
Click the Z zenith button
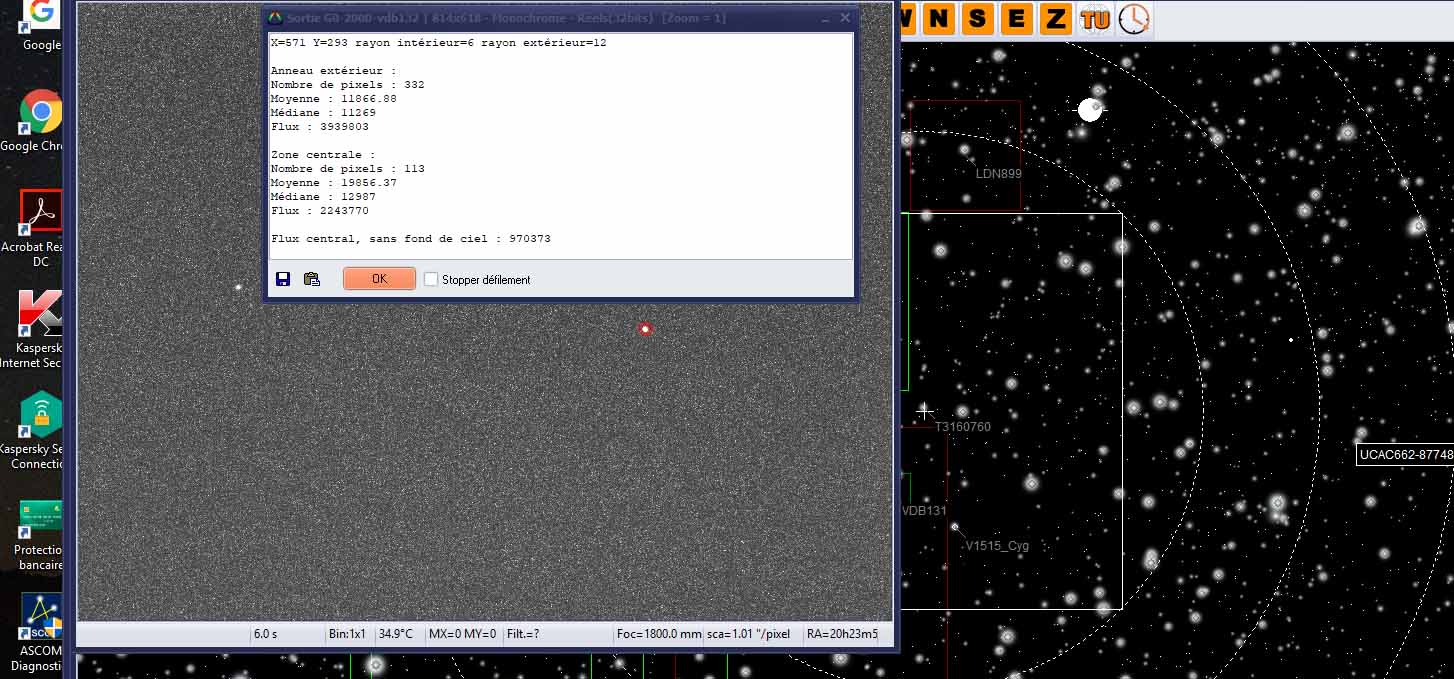(1055, 18)
